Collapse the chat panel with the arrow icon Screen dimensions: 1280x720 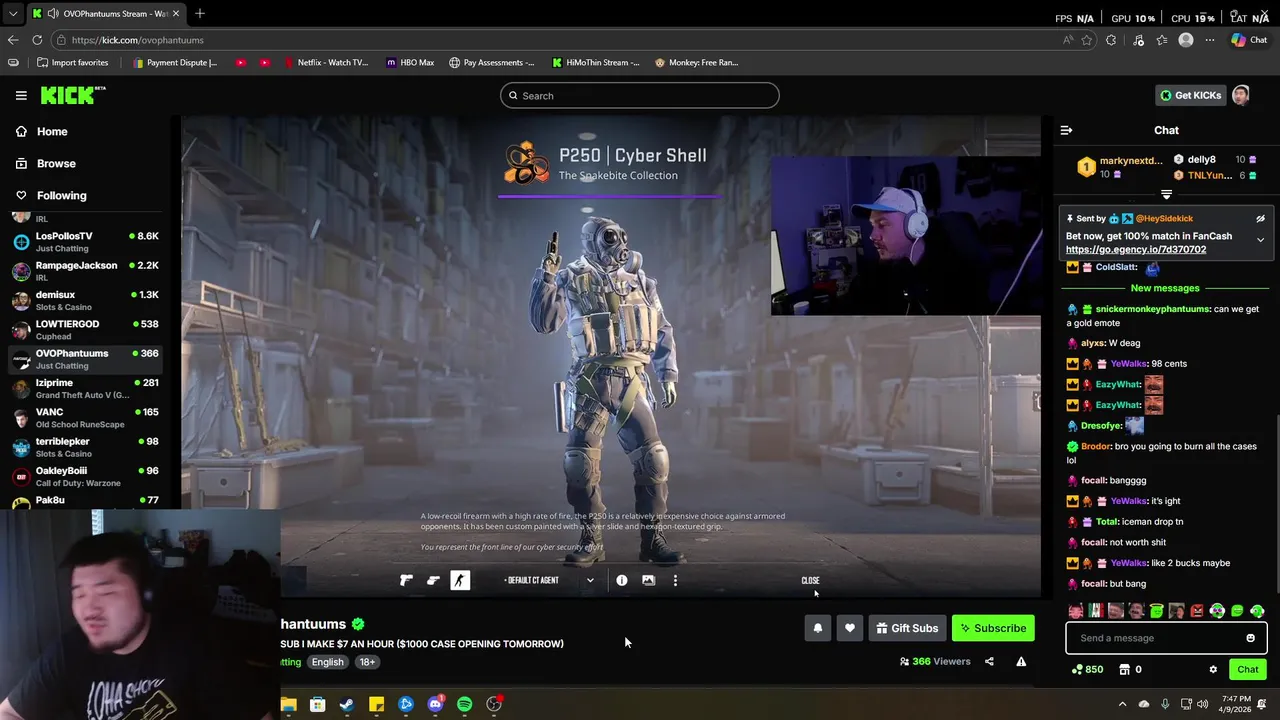pos(1066,130)
